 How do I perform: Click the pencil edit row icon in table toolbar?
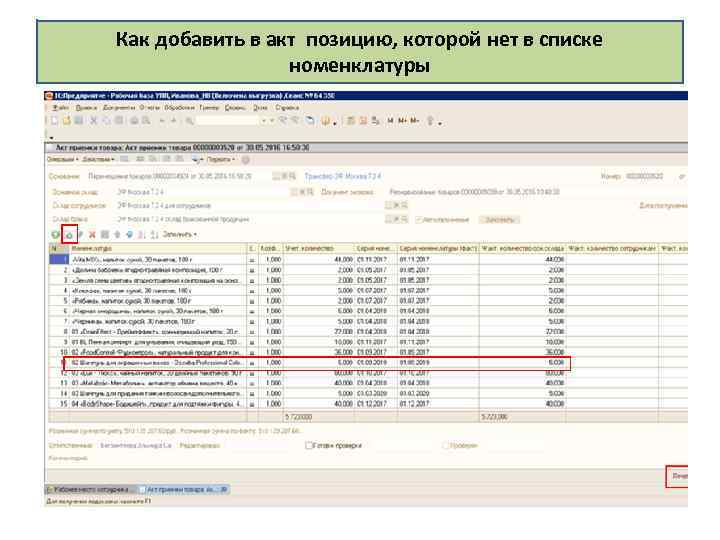(80, 235)
